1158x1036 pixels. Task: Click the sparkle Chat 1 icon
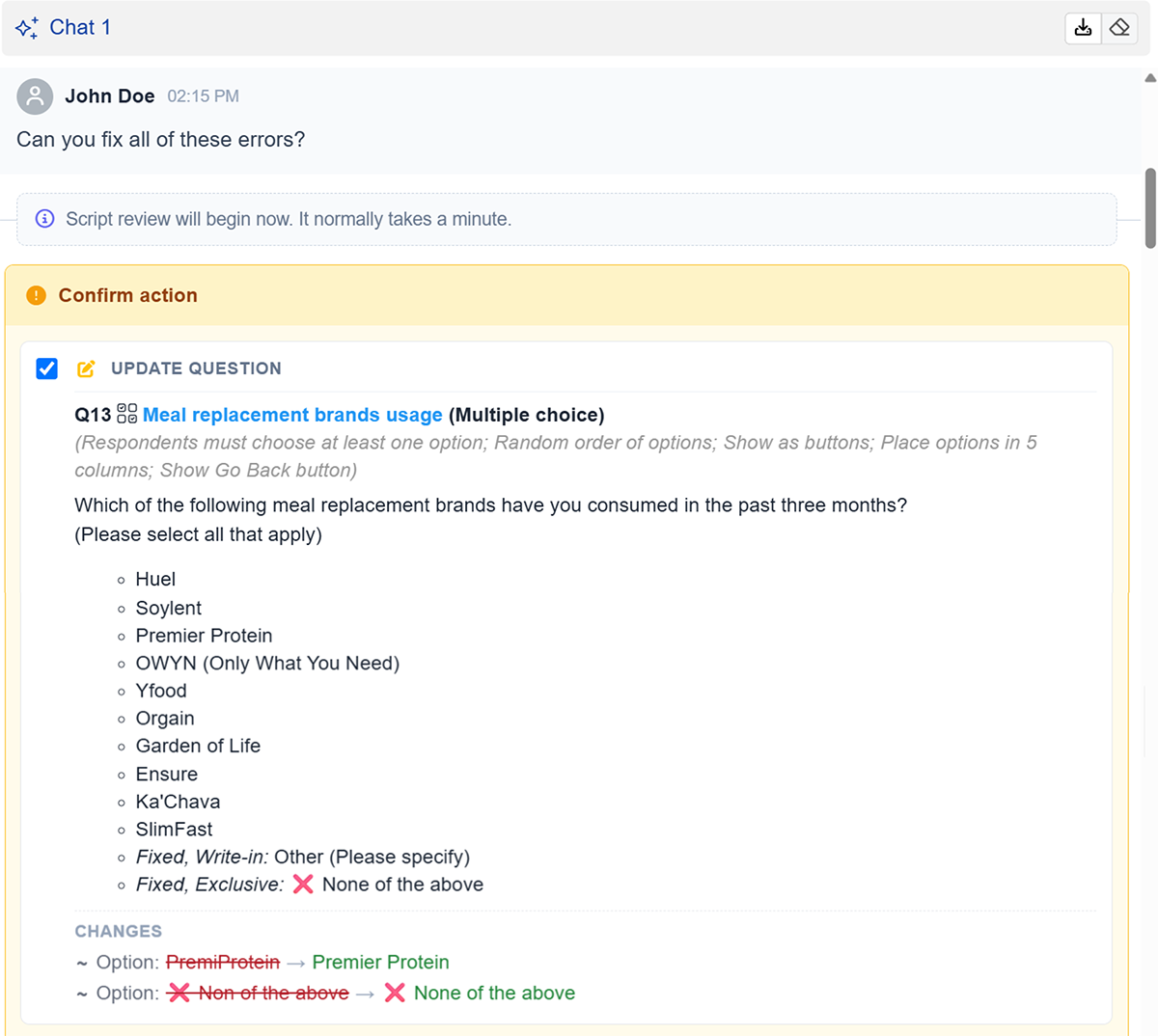[x=27, y=28]
